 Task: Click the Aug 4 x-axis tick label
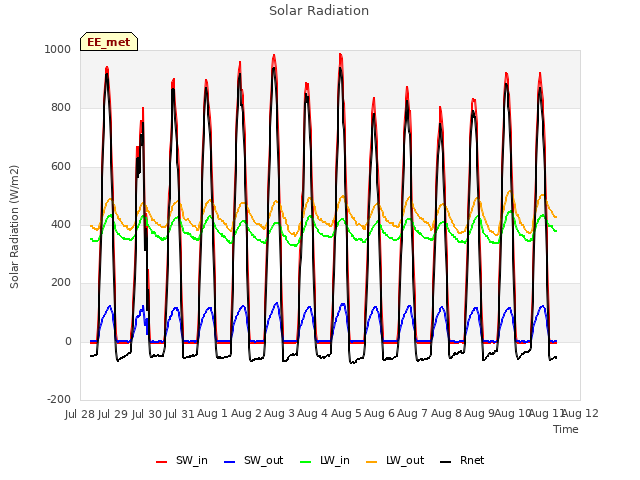point(312,414)
